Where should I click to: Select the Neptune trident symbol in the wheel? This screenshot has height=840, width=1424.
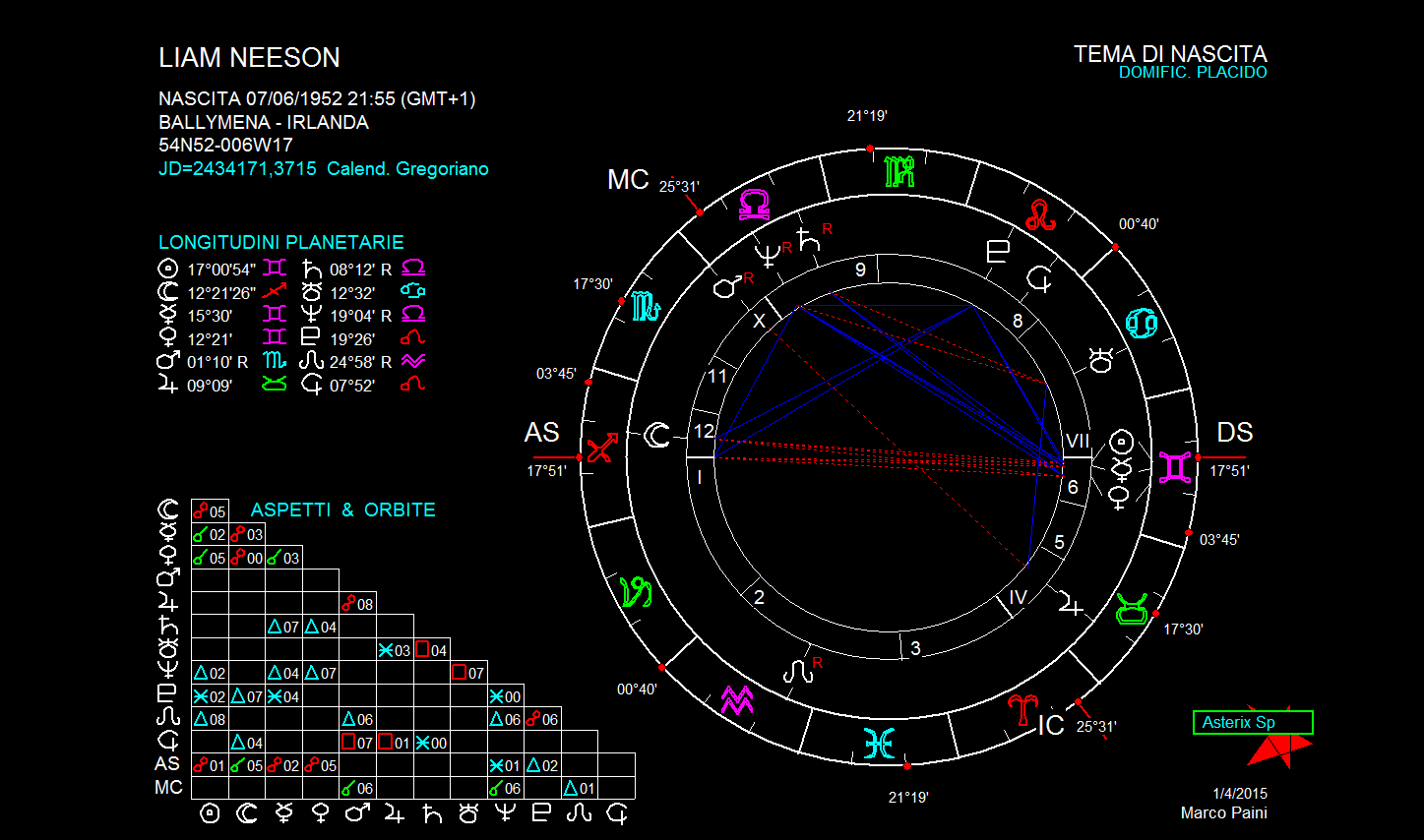pyautogui.click(x=767, y=255)
